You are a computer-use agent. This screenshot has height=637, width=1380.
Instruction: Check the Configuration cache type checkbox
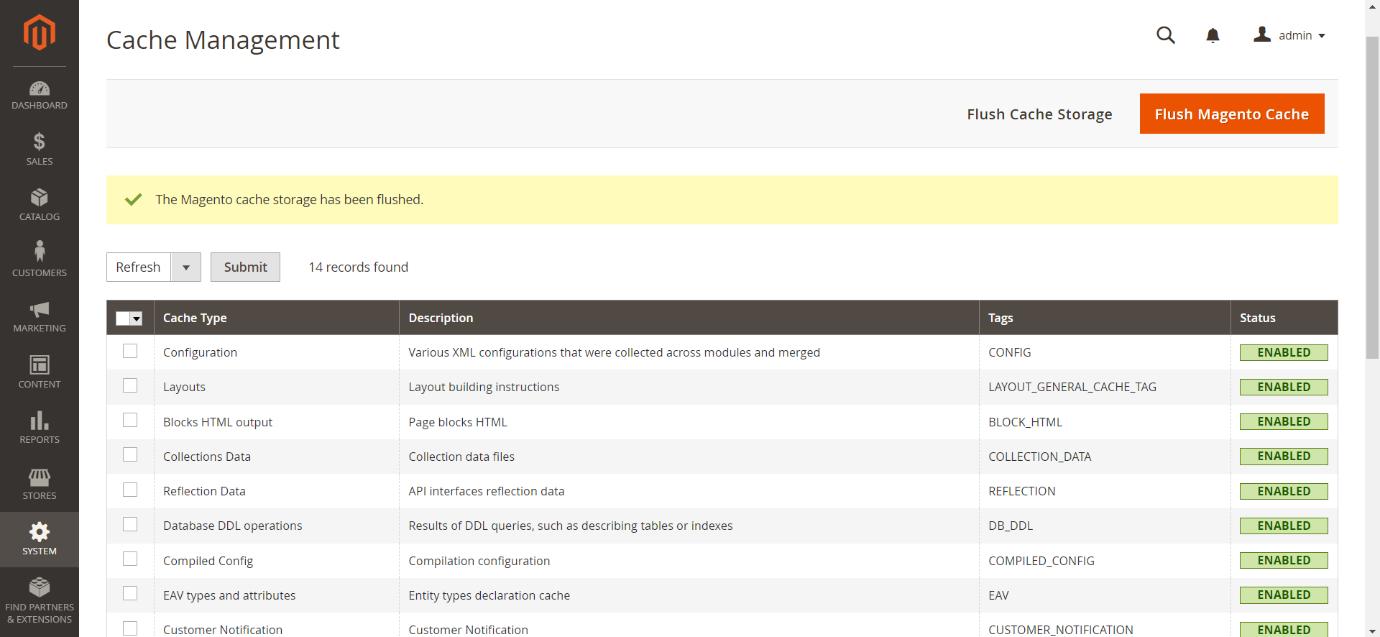tap(130, 351)
